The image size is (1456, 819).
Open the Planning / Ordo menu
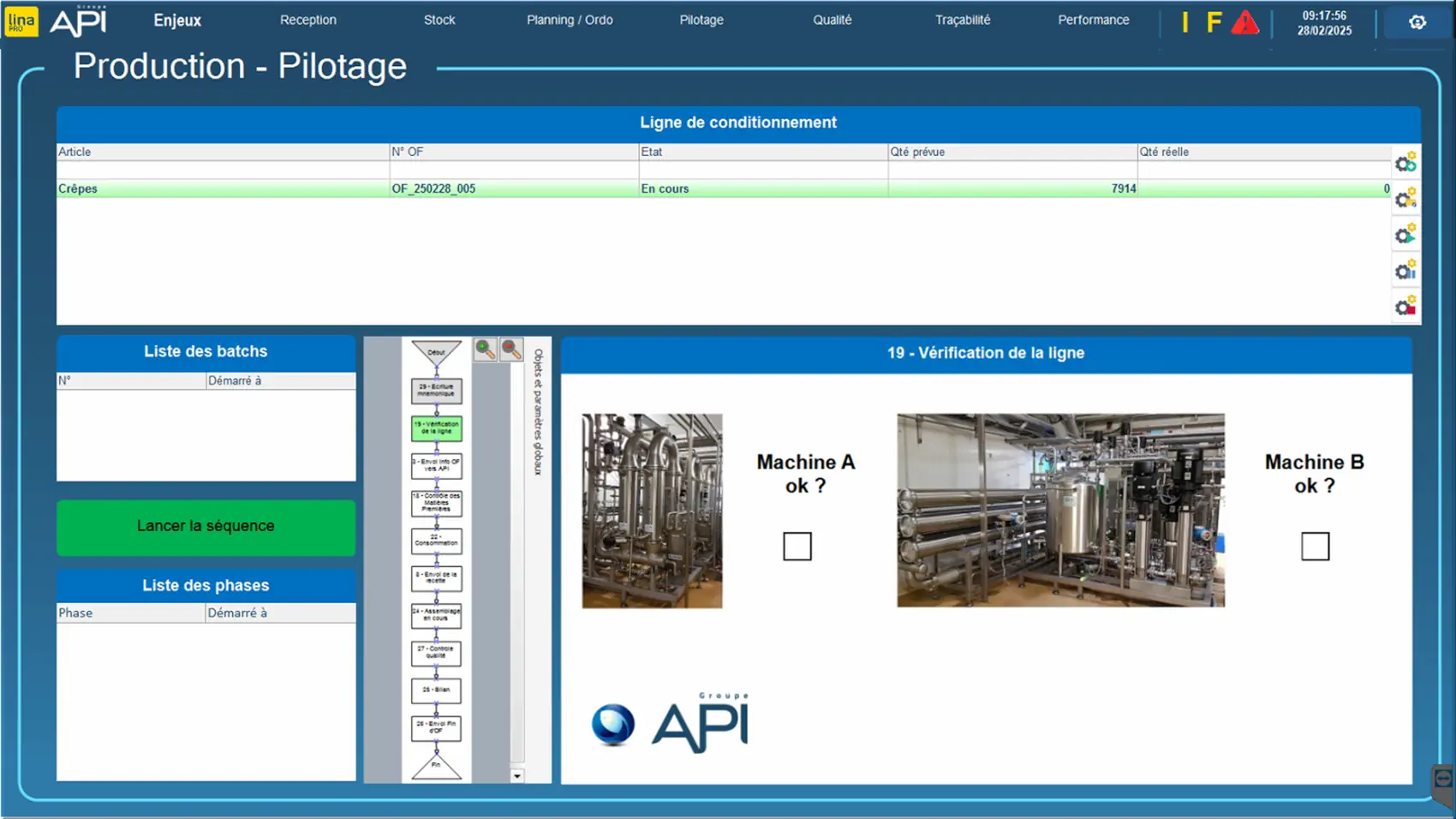tap(570, 20)
